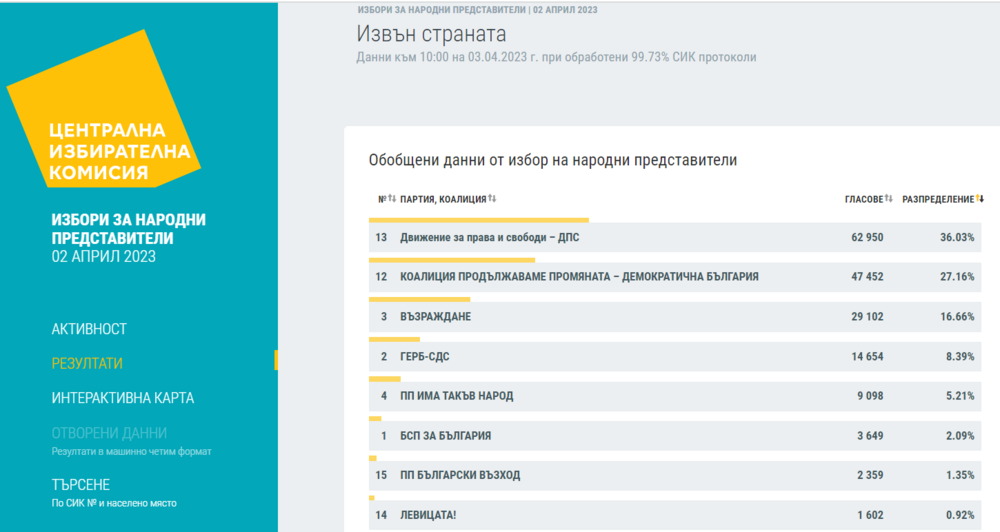Open Интерактивна карта section
The height and width of the screenshot is (532, 1000).
pyautogui.click(x=123, y=398)
